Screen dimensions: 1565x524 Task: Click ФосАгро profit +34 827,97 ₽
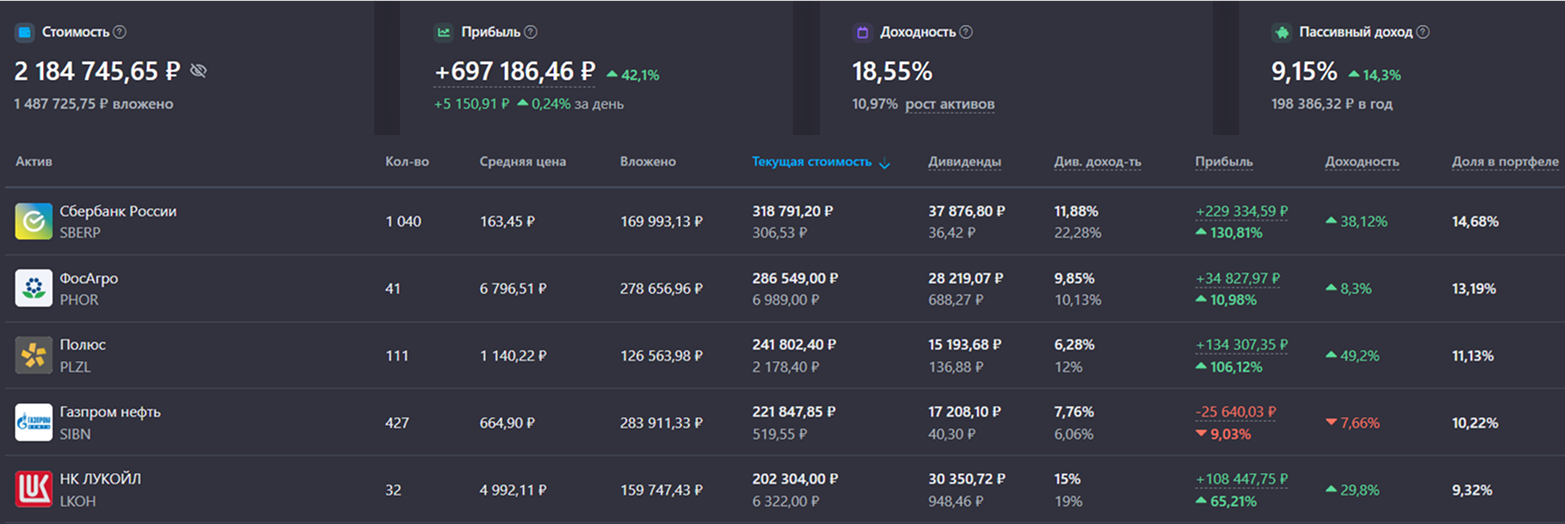point(1237,279)
